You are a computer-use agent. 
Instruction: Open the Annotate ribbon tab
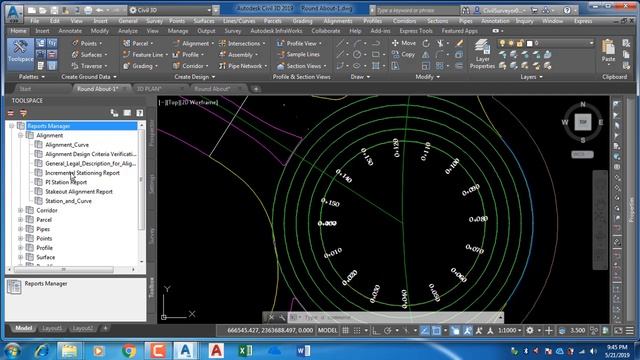click(x=70, y=31)
